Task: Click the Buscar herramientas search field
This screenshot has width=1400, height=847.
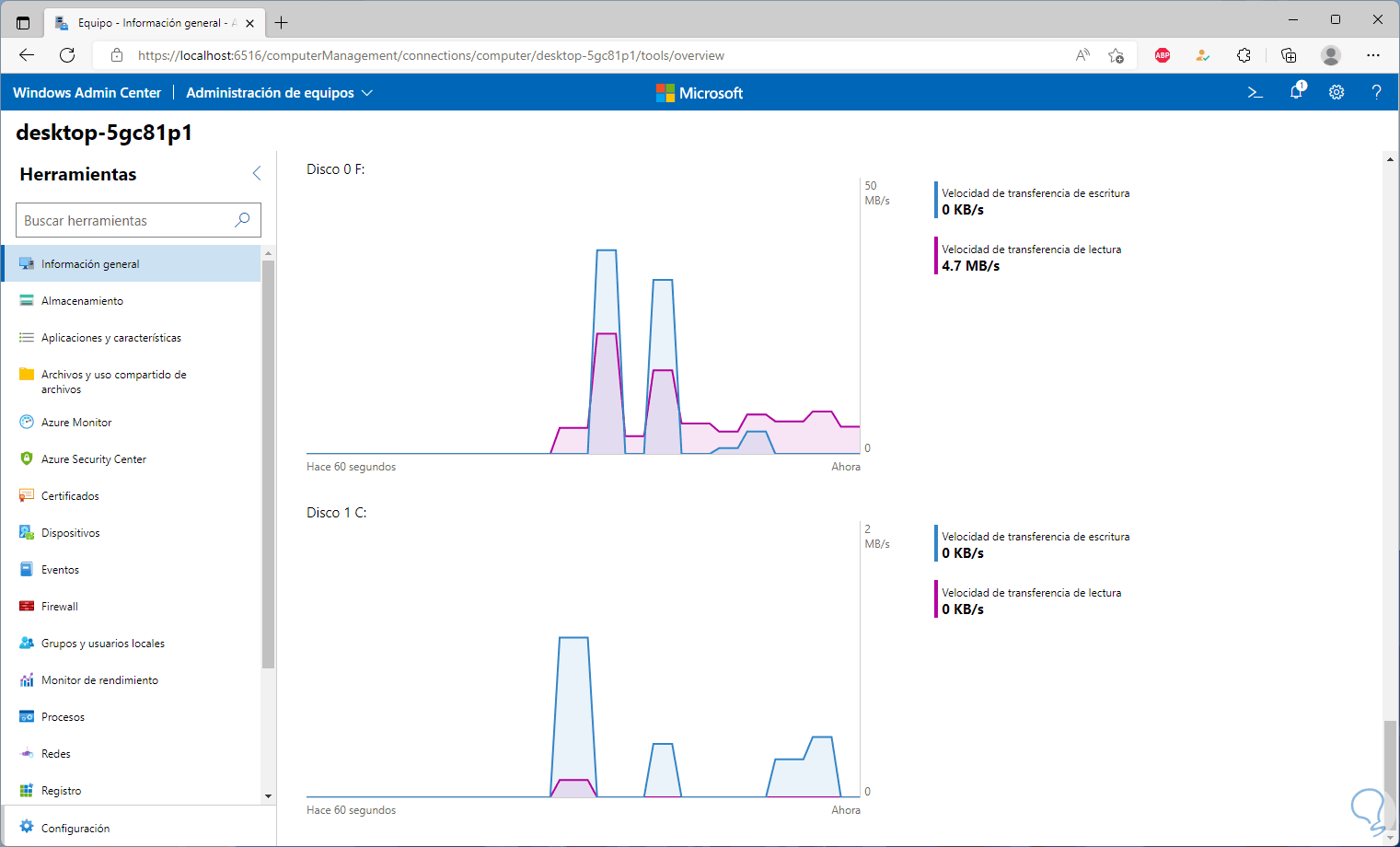Action: (124, 221)
